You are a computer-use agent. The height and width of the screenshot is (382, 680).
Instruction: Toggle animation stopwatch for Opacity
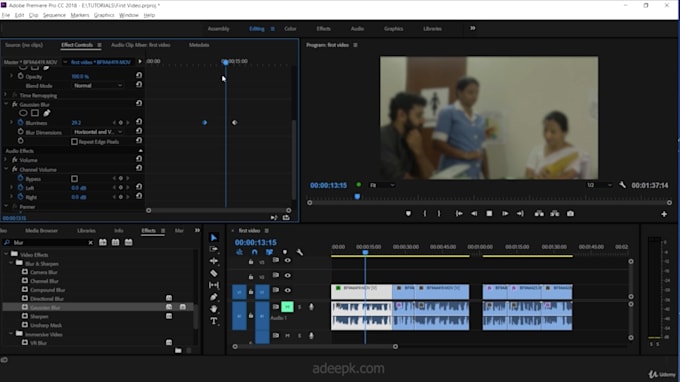pos(20,76)
